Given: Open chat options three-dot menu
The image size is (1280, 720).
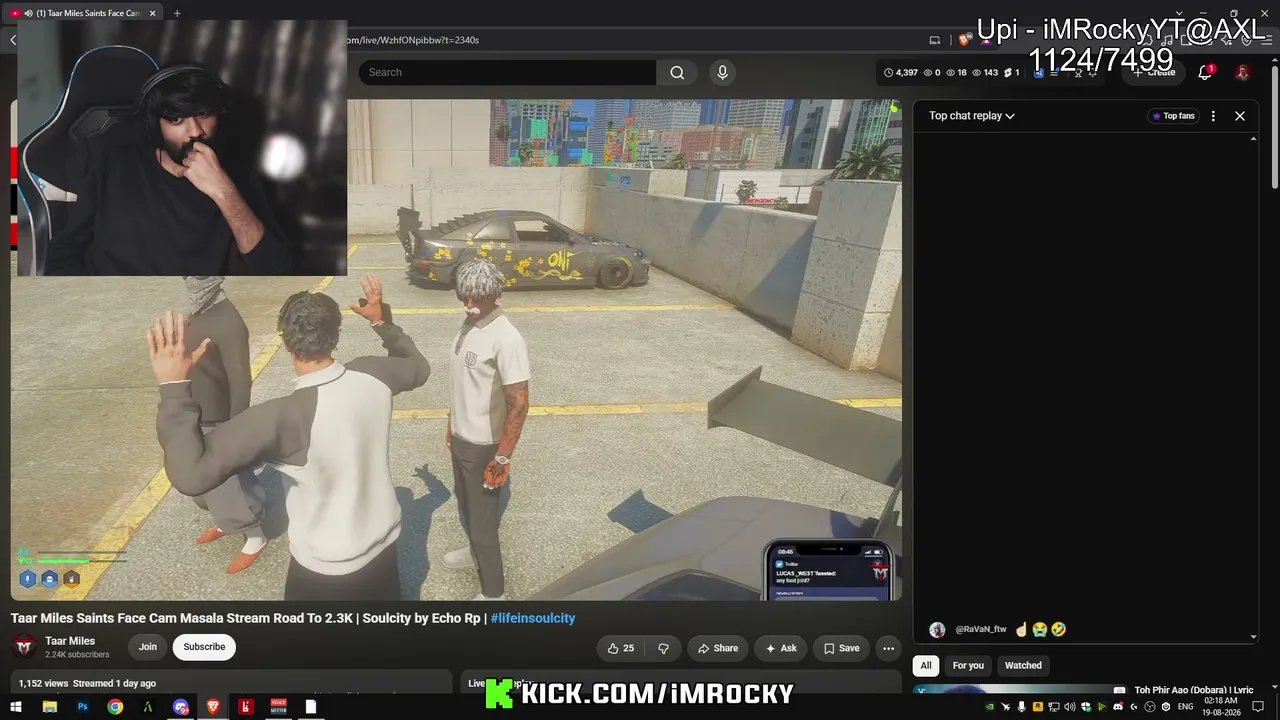Looking at the screenshot, I should click(1213, 116).
